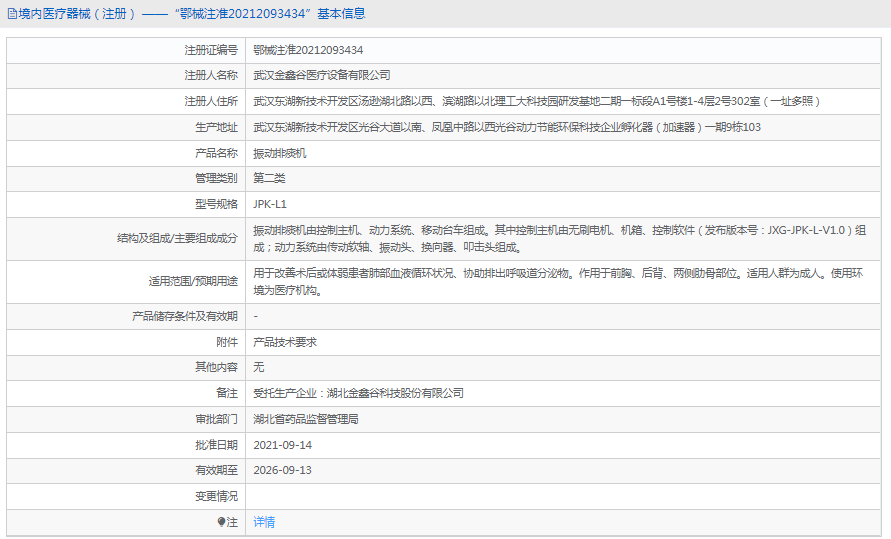
Task: Click the 产品储存条件及有效期 label
Action: click(x=185, y=316)
